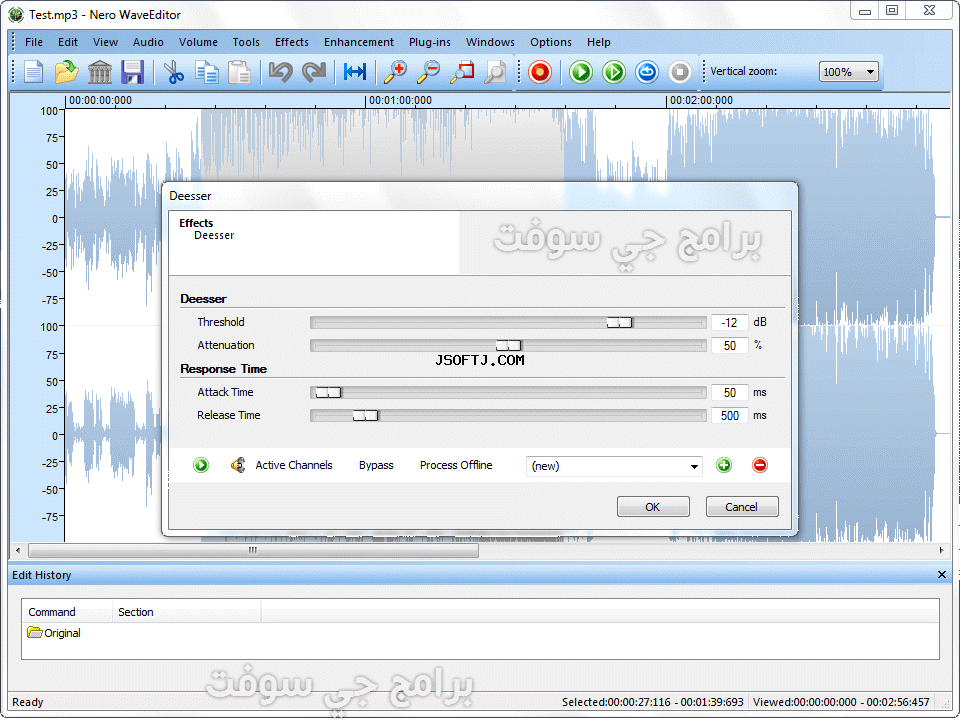Screen dimensions: 960x720
Task: Open the File menu
Action: tap(34, 42)
